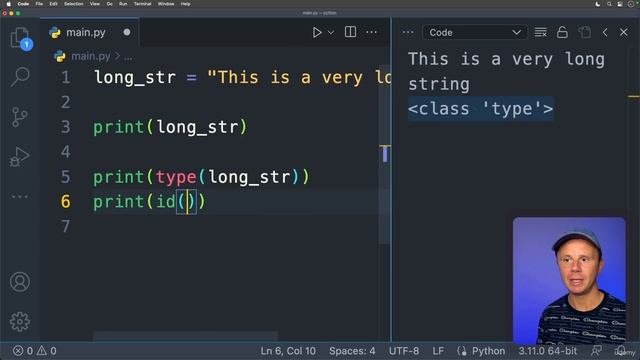Click type keyword on line 5
The height and width of the screenshot is (360, 640).
point(176,178)
